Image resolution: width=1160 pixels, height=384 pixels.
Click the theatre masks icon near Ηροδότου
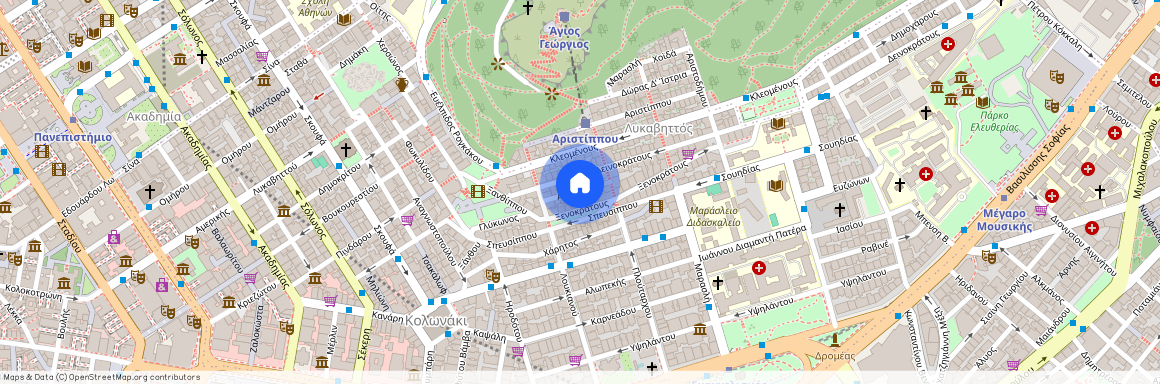coord(492,275)
